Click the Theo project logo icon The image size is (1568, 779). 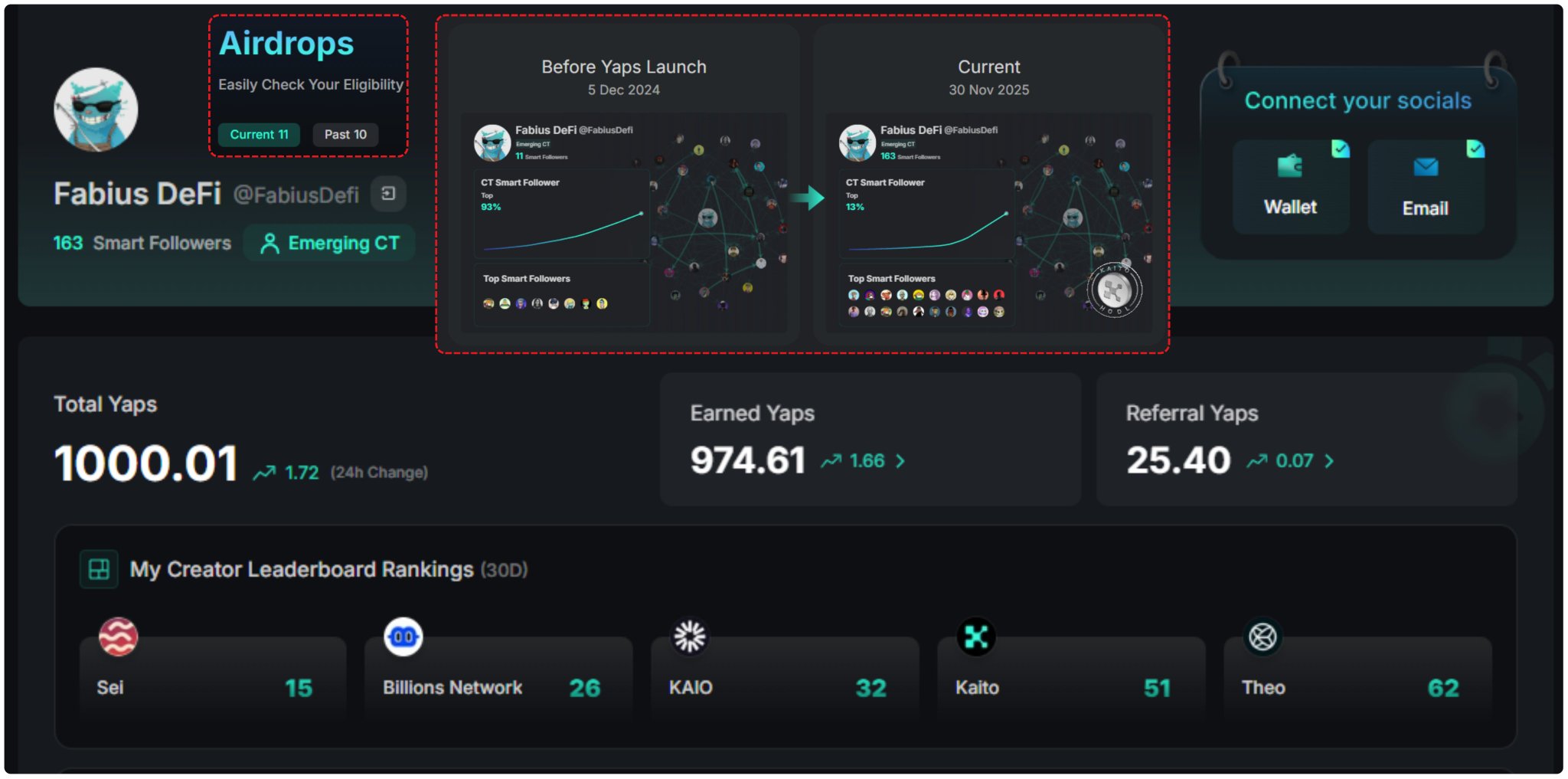(x=1263, y=637)
